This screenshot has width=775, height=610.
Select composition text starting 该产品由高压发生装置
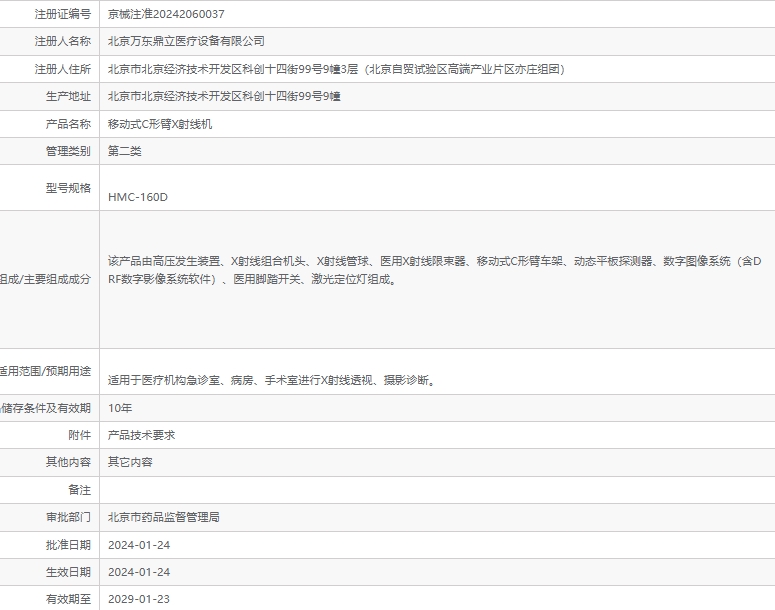(434, 270)
